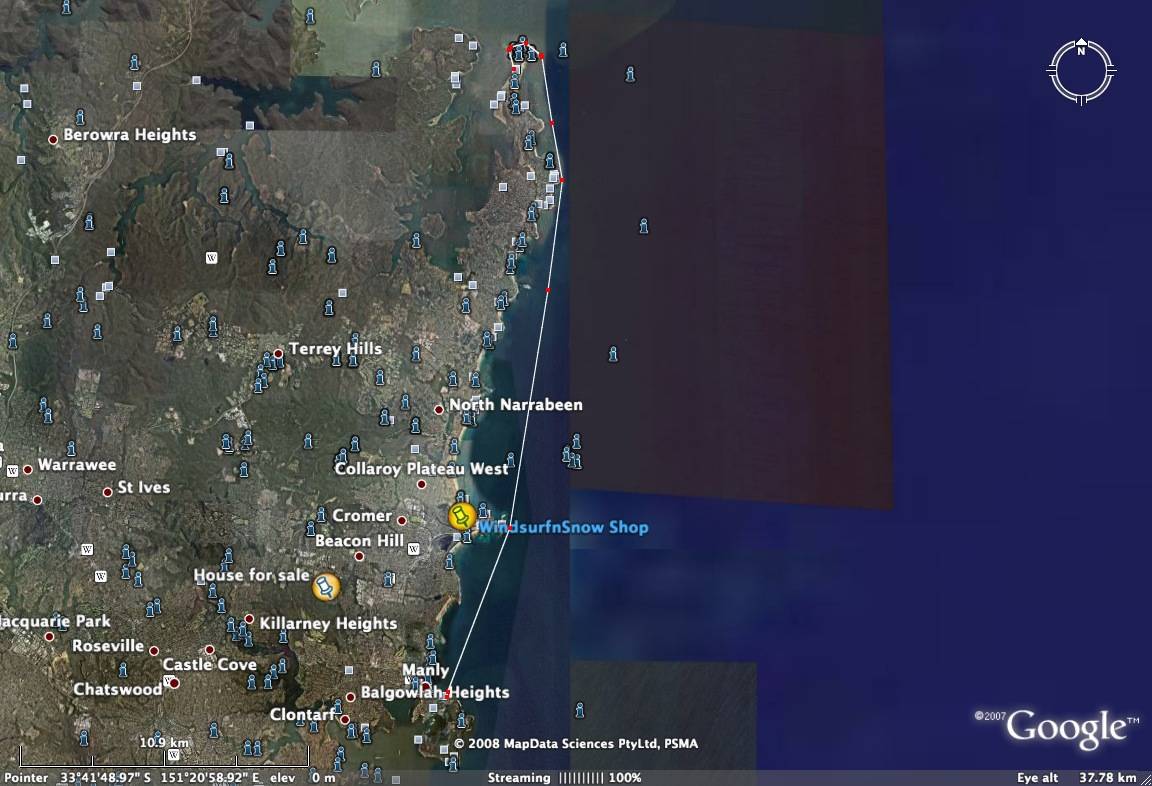This screenshot has width=1152, height=786.
Task: Click the Terrey Hills red place dot
Action: (x=278, y=353)
